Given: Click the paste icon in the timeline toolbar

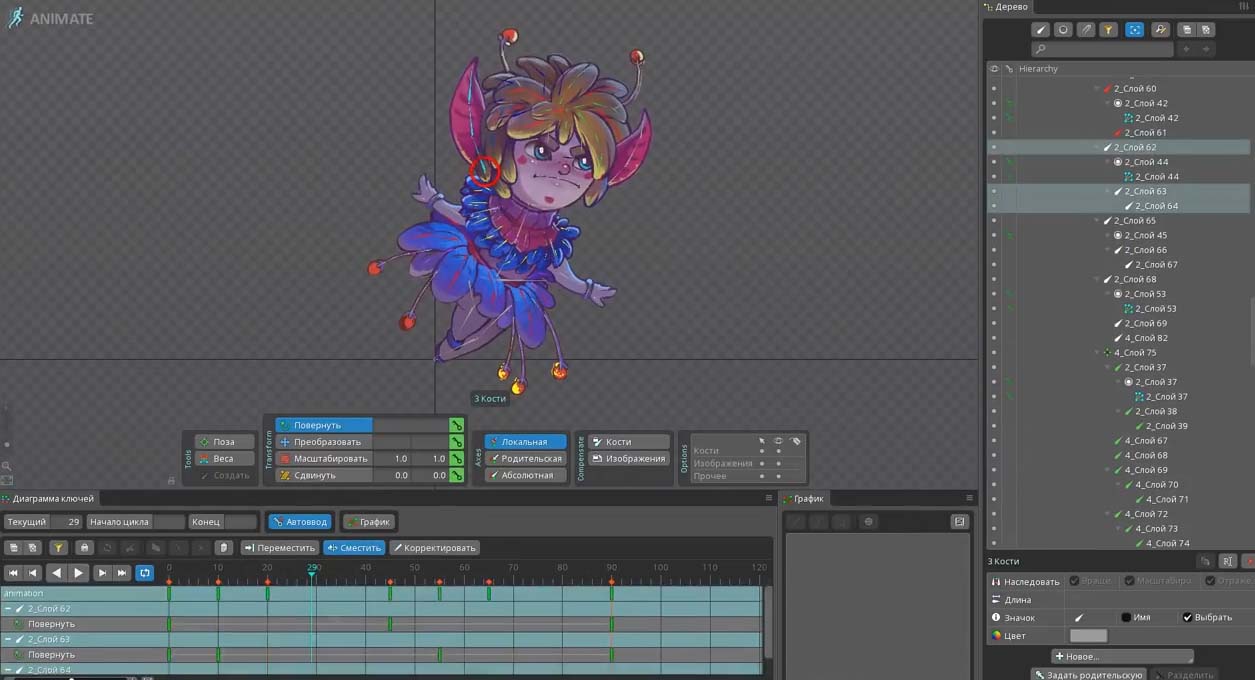Looking at the screenshot, I should coord(33,548).
